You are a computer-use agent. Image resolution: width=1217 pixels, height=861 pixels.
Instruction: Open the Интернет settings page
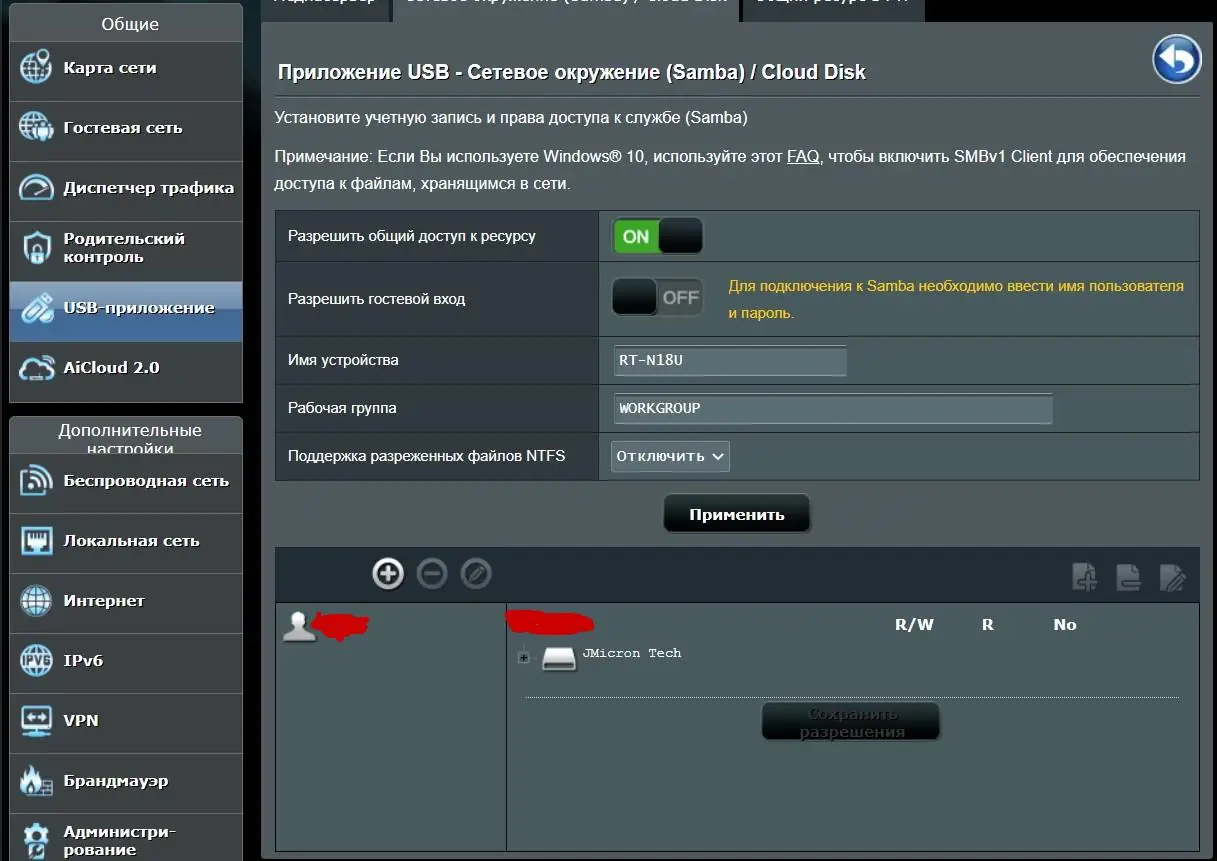tap(126, 602)
